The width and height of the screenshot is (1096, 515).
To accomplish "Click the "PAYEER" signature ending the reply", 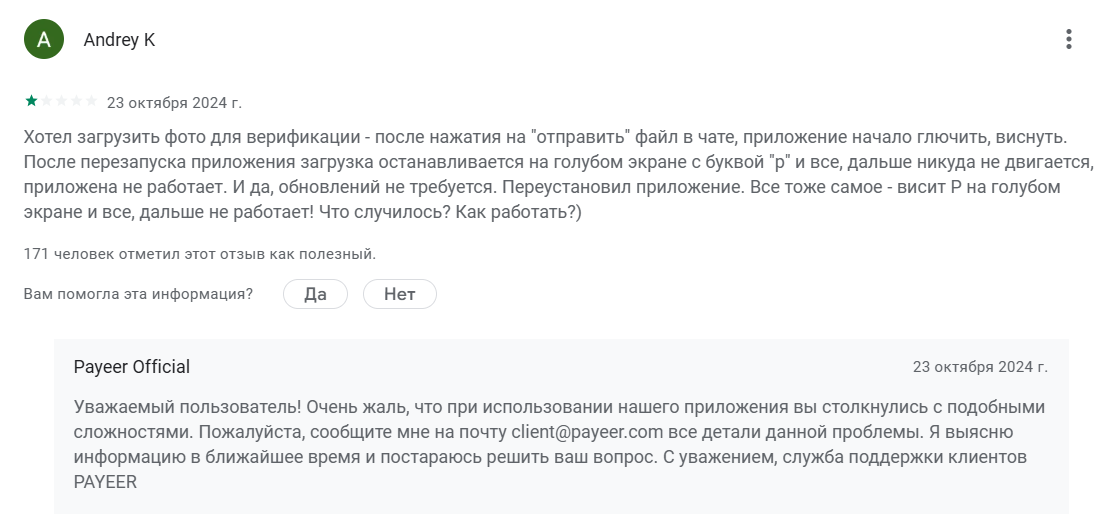I will [105, 482].
